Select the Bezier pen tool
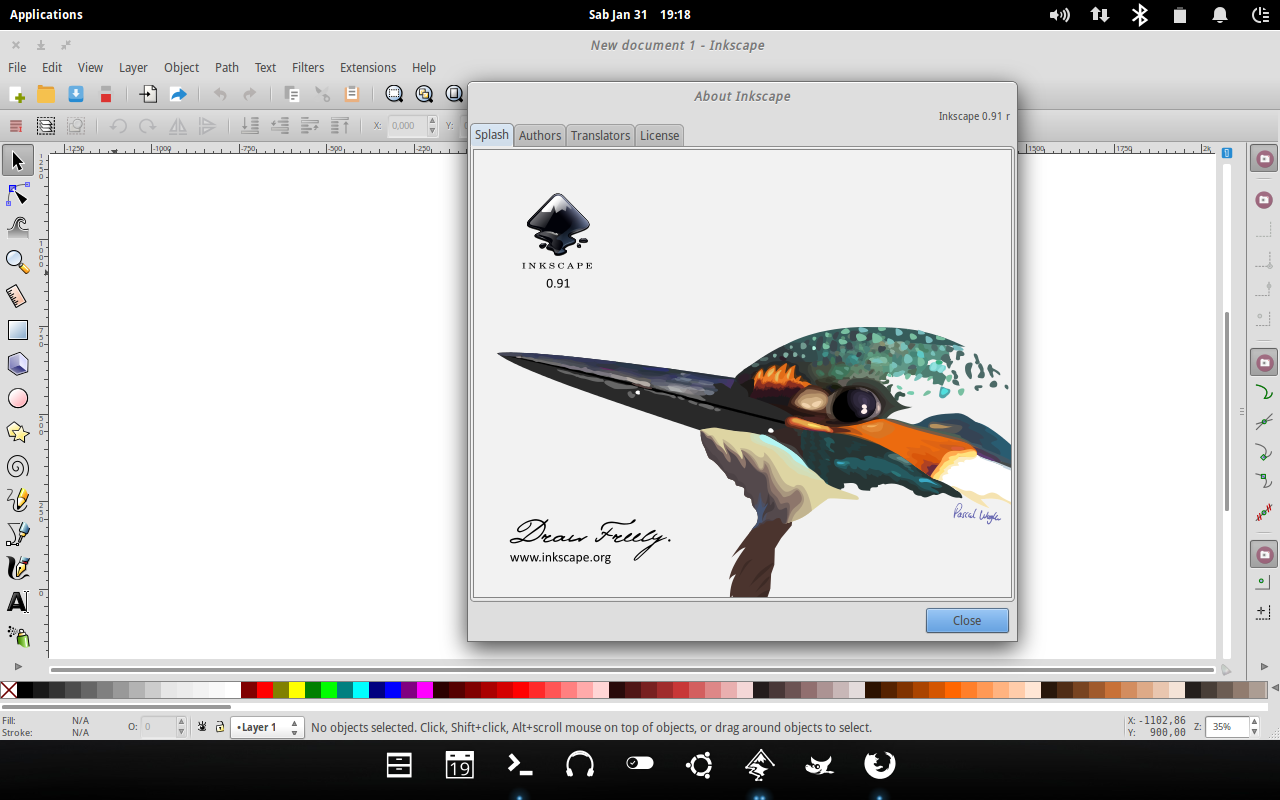The width and height of the screenshot is (1280, 800). pos(17,534)
